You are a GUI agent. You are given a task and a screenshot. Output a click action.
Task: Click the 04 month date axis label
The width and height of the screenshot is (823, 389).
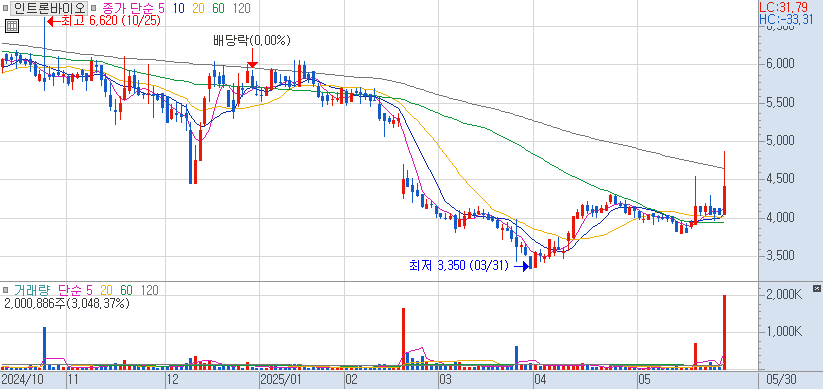(540, 380)
